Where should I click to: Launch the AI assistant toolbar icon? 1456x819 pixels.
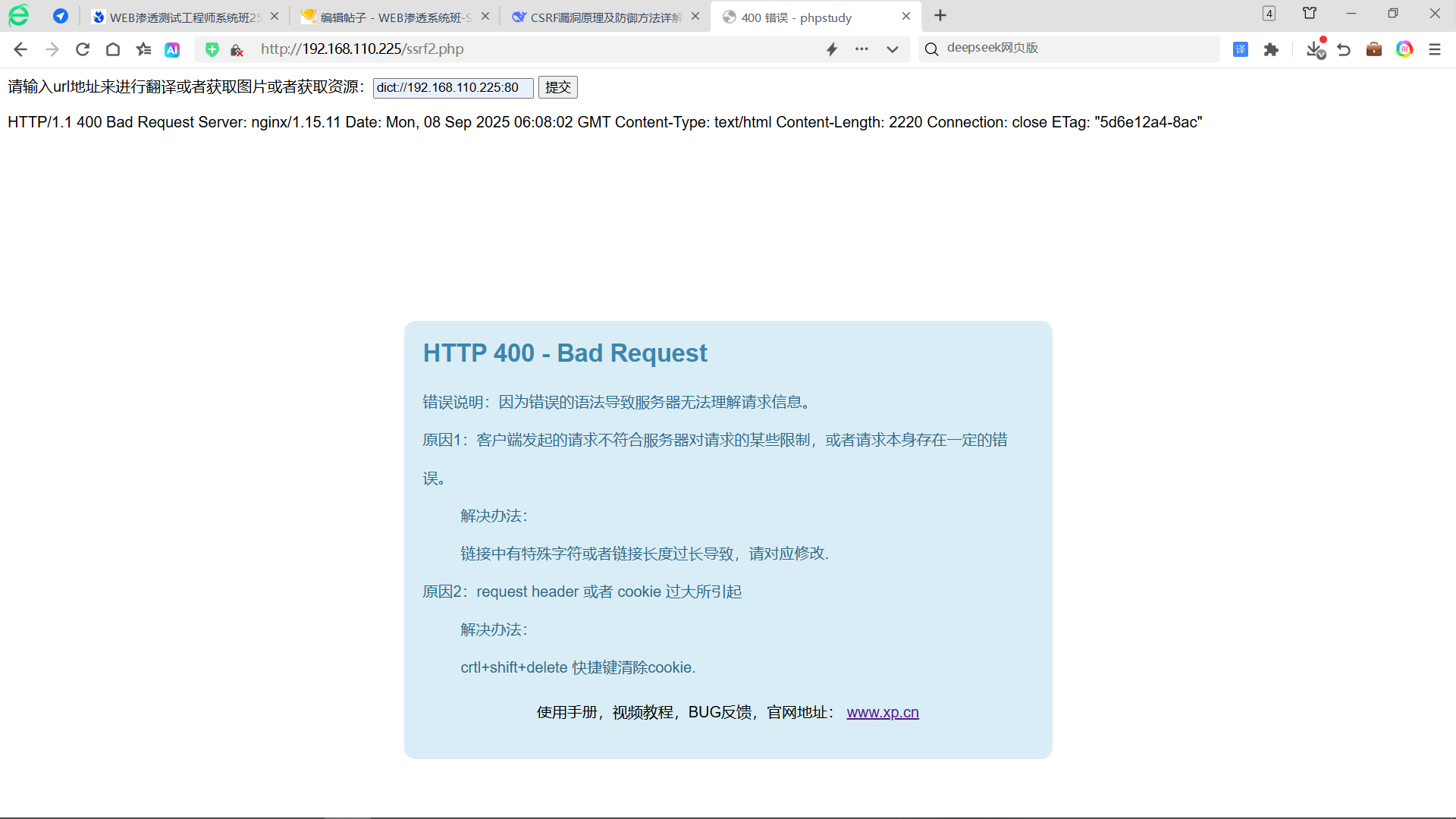click(x=172, y=49)
